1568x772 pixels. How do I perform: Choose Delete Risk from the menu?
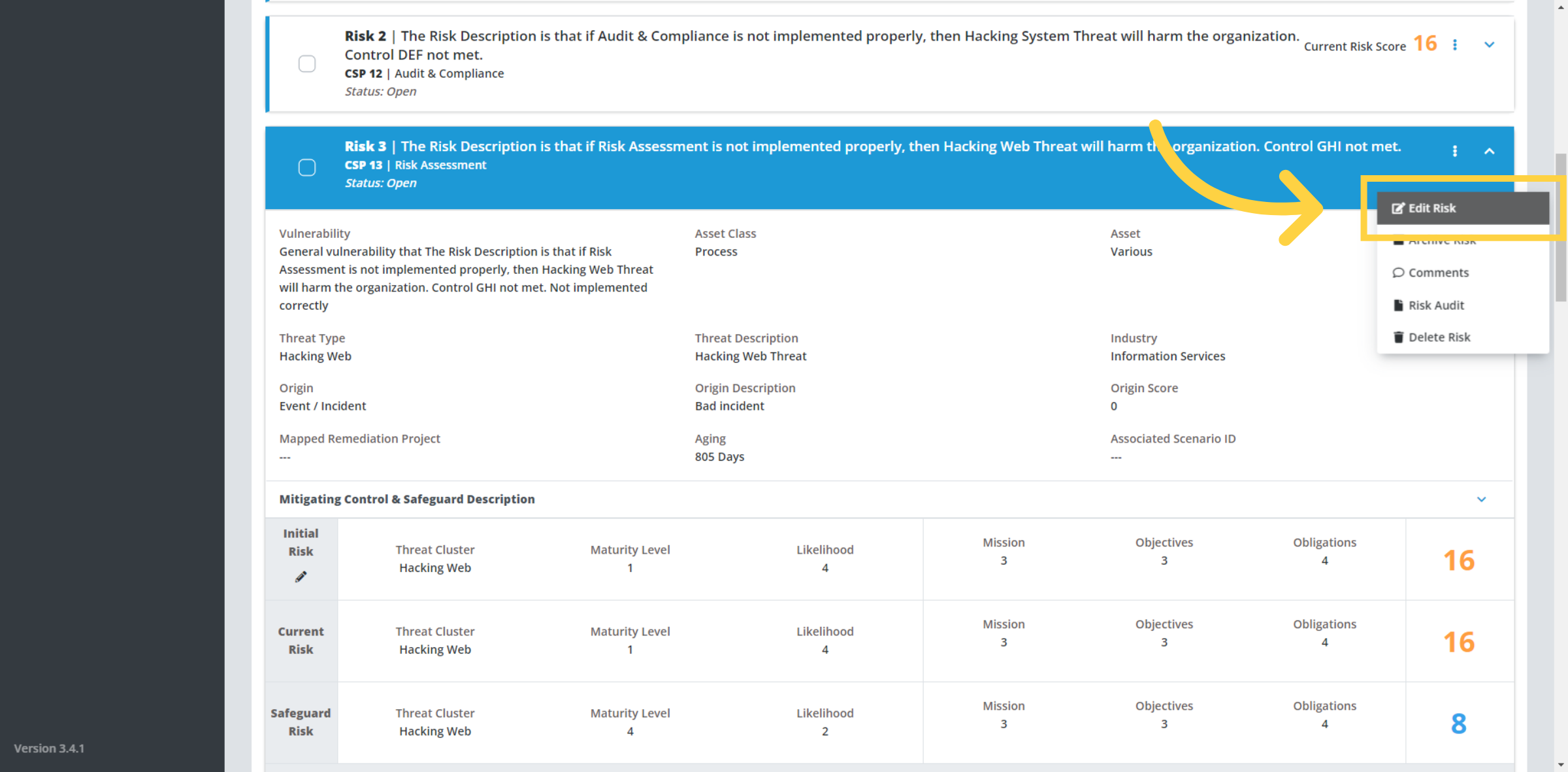[x=1463, y=337]
